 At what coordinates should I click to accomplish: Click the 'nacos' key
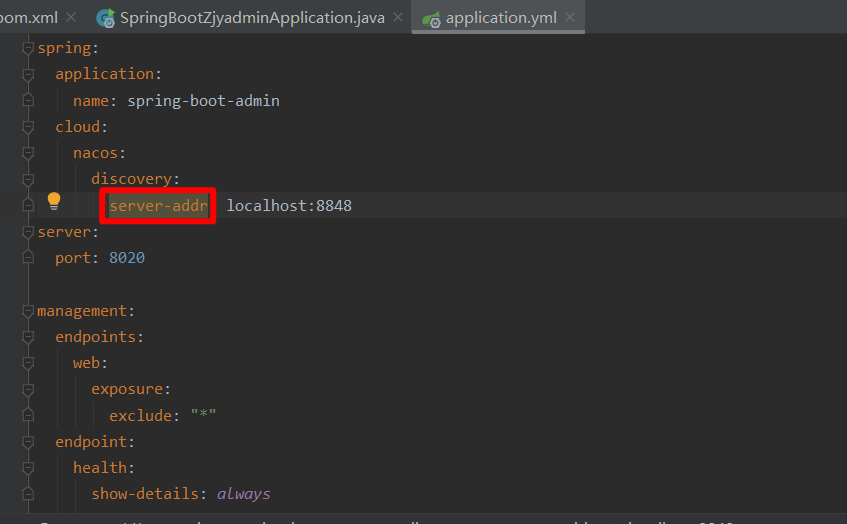click(x=96, y=153)
